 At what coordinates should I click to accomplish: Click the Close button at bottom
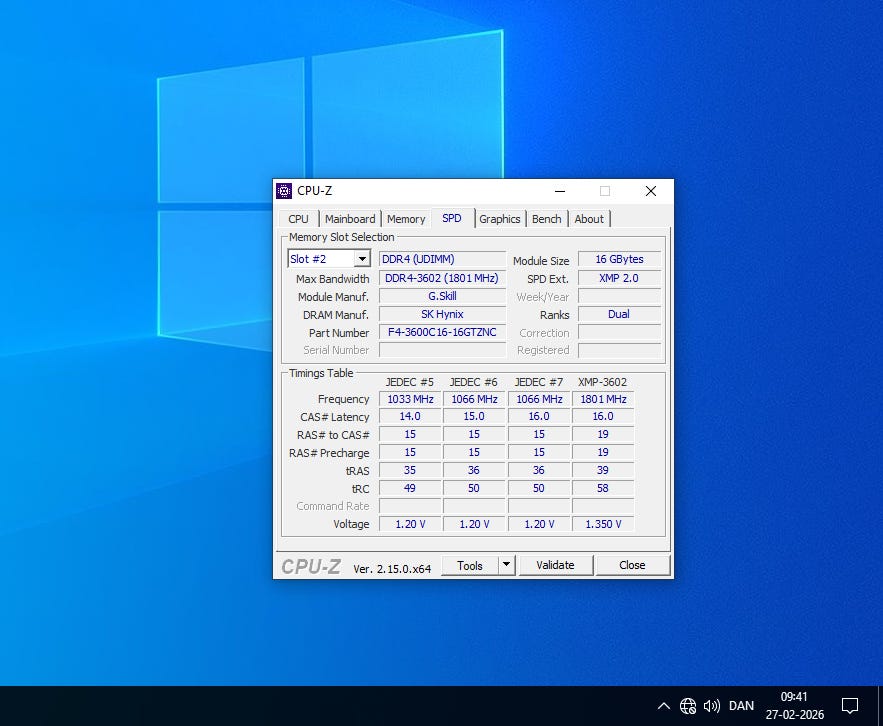(632, 565)
